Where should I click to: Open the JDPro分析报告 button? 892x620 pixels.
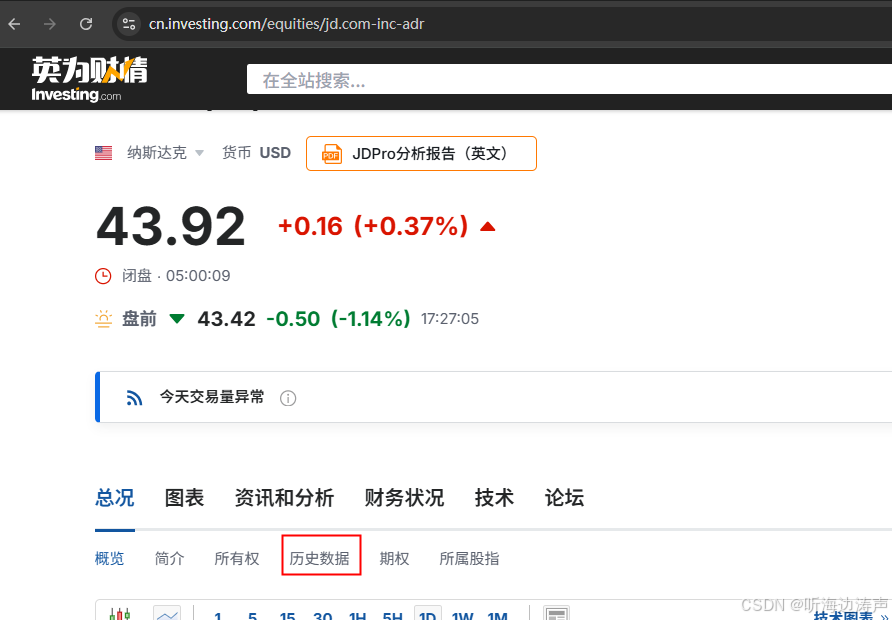coord(421,154)
